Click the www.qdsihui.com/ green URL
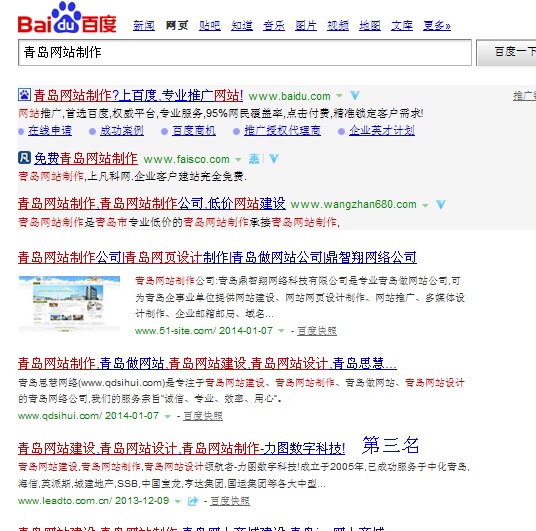The width and height of the screenshot is (536, 531). [x=60, y=416]
